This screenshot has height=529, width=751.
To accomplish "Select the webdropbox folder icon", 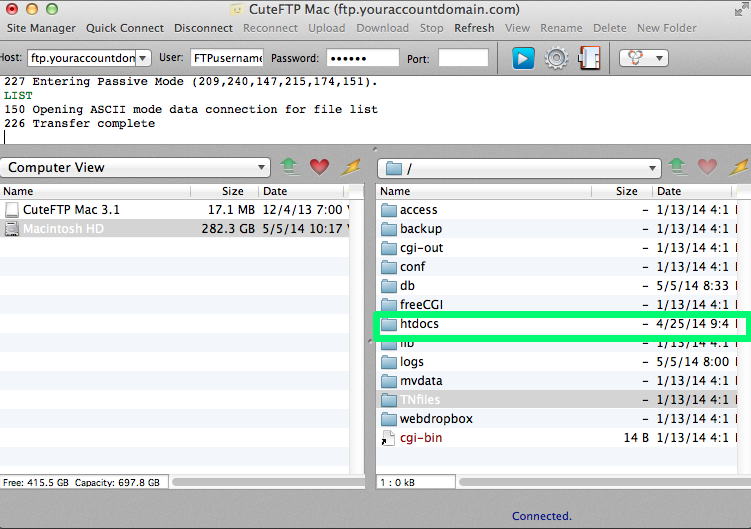I will click(389, 419).
